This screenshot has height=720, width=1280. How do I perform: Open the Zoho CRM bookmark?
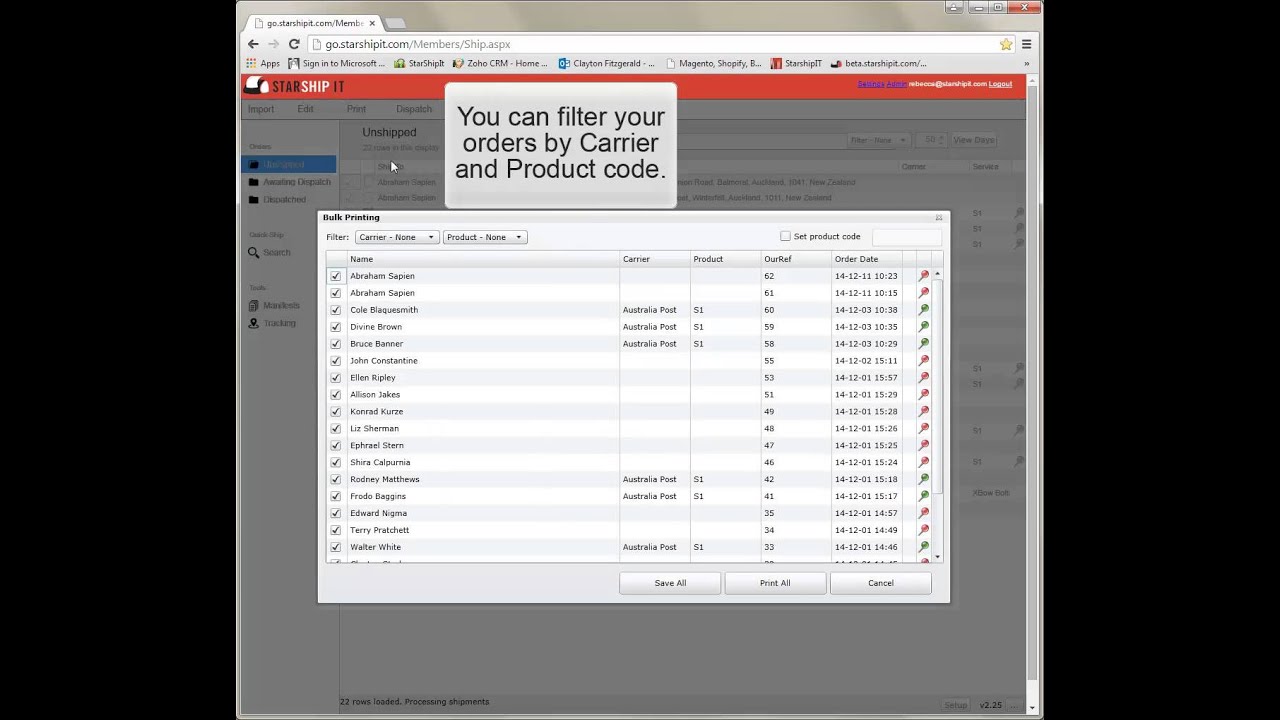500,63
